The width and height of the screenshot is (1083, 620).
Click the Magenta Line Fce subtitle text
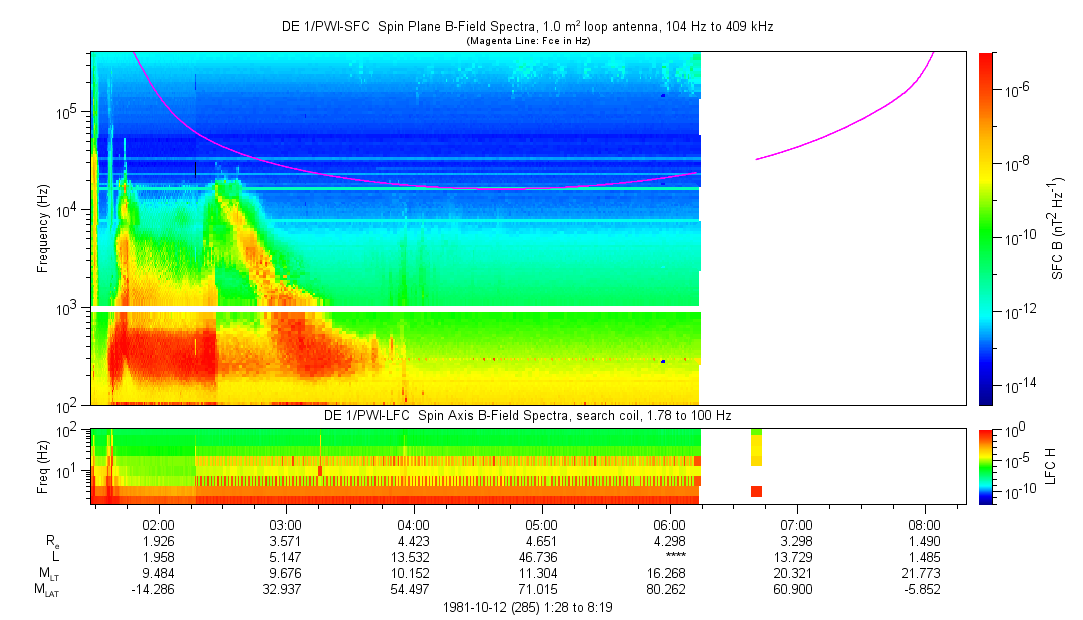point(527,40)
